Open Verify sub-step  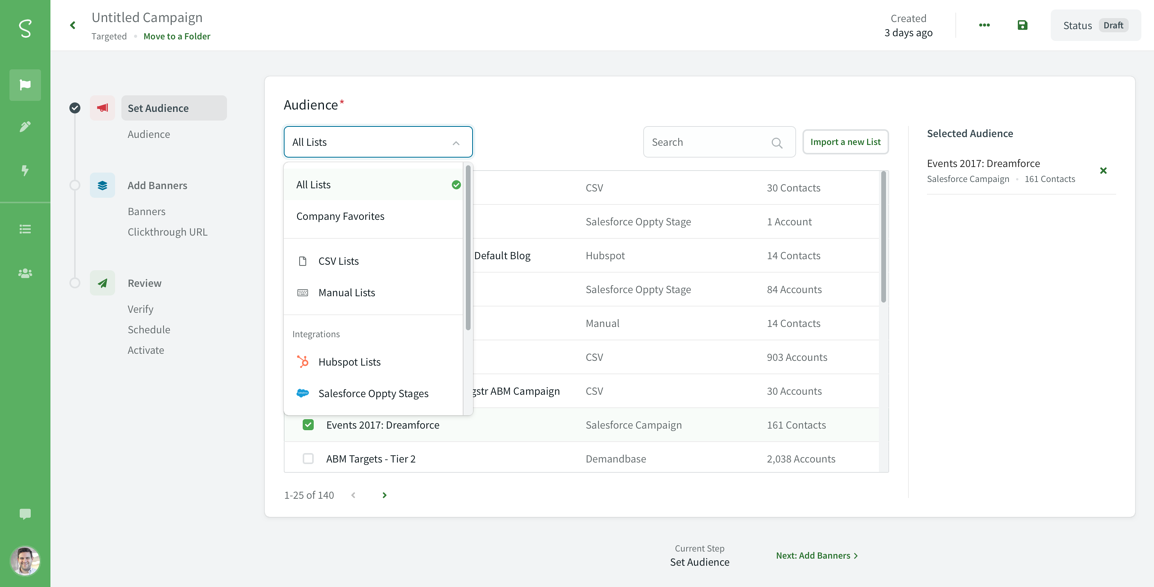tap(141, 309)
